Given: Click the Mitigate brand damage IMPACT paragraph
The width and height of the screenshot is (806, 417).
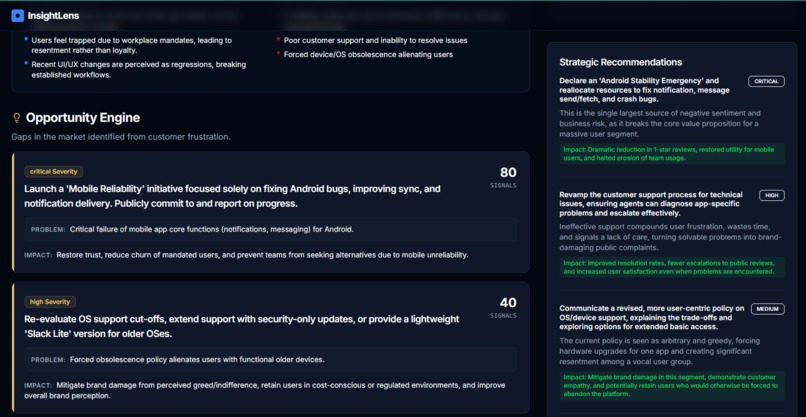Looking at the screenshot, I should (x=265, y=390).
